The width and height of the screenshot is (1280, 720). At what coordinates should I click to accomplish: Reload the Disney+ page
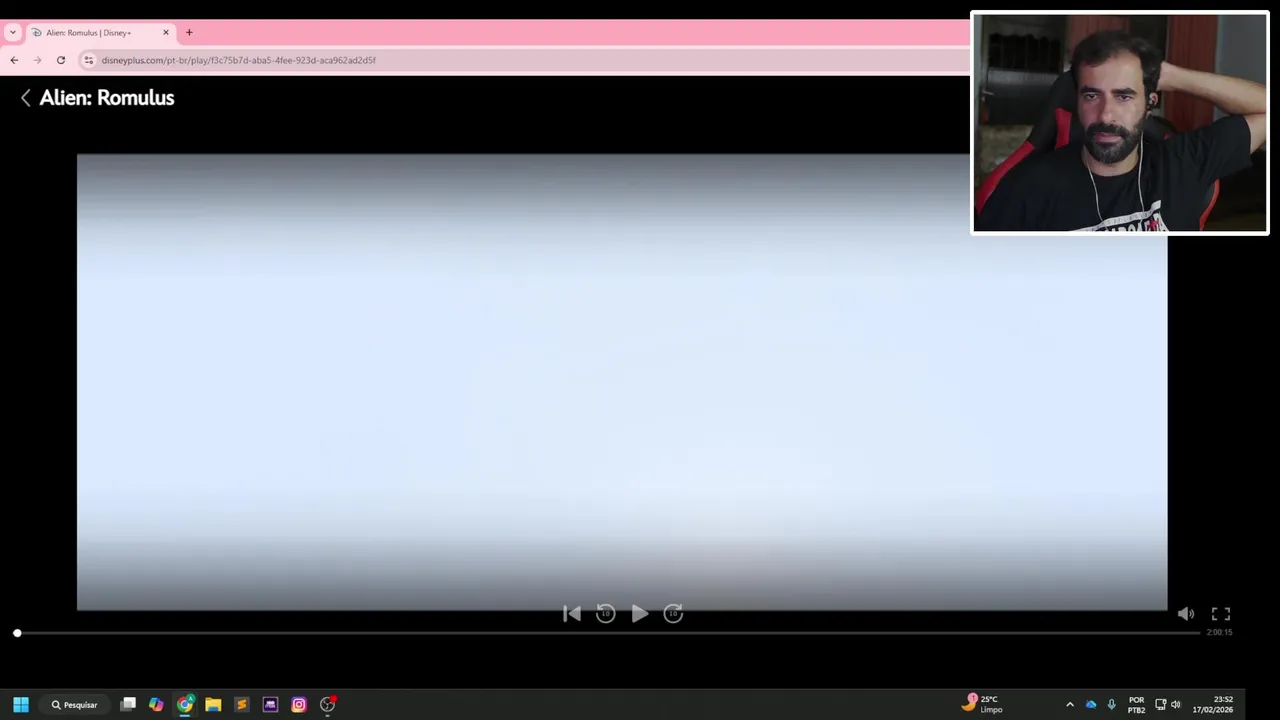[x=61, y=60]
